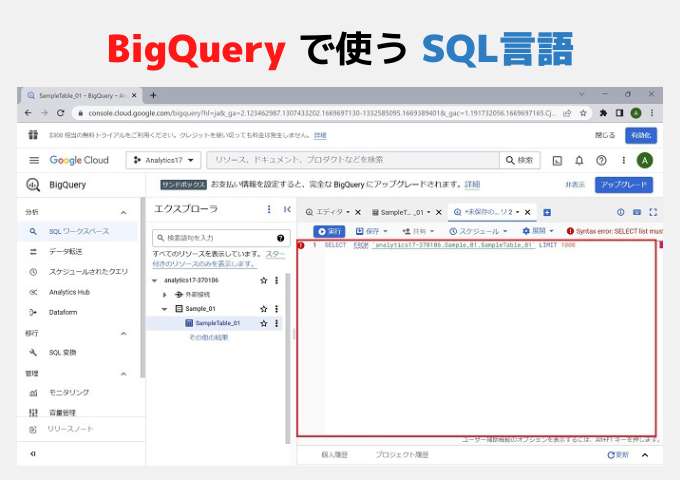Open the notifications bell icon

click(579, 161)
